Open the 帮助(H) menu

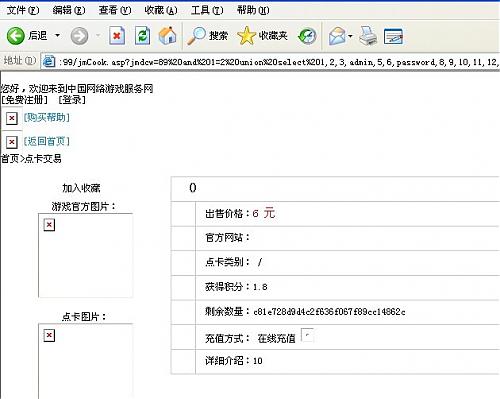tap(253, 10)
